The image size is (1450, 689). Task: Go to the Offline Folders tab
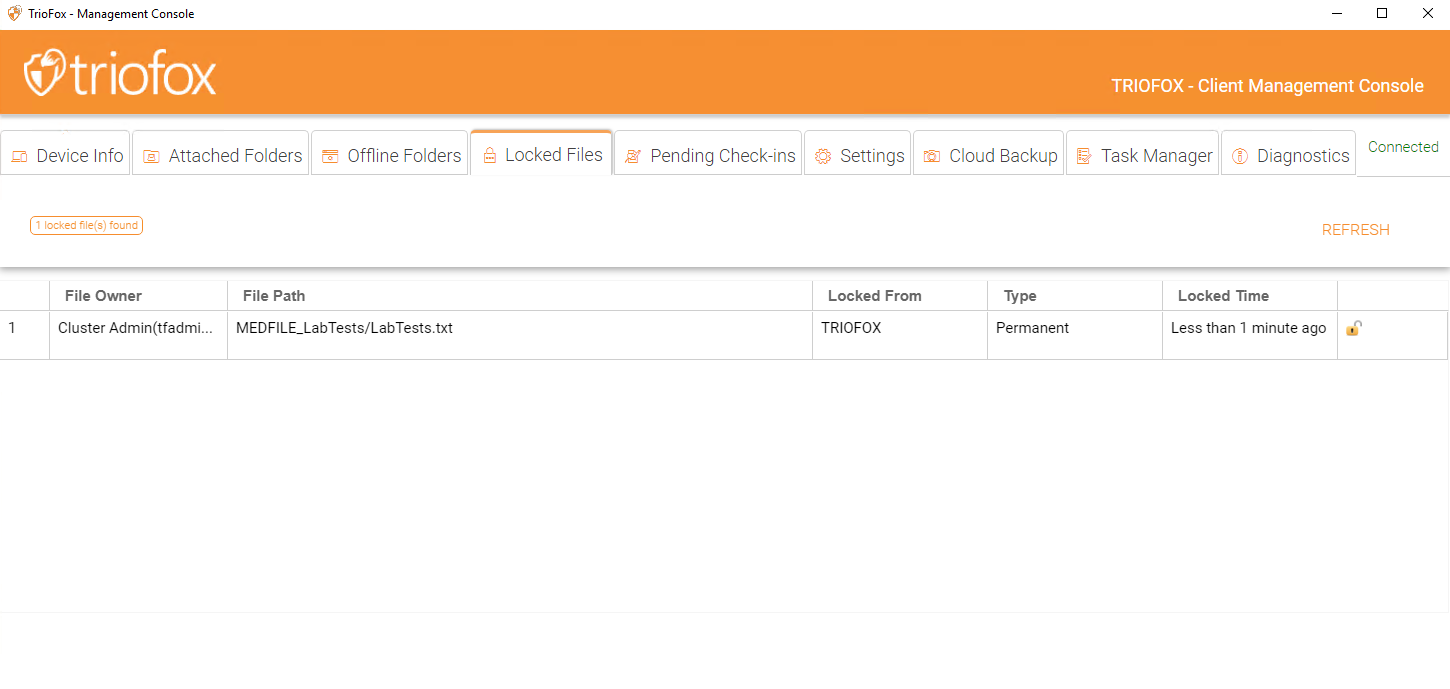(390, 155)
